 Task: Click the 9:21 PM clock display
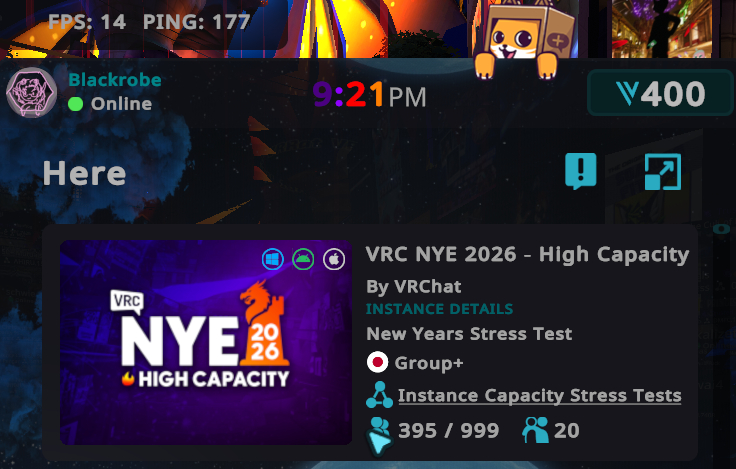pos(369,94)
